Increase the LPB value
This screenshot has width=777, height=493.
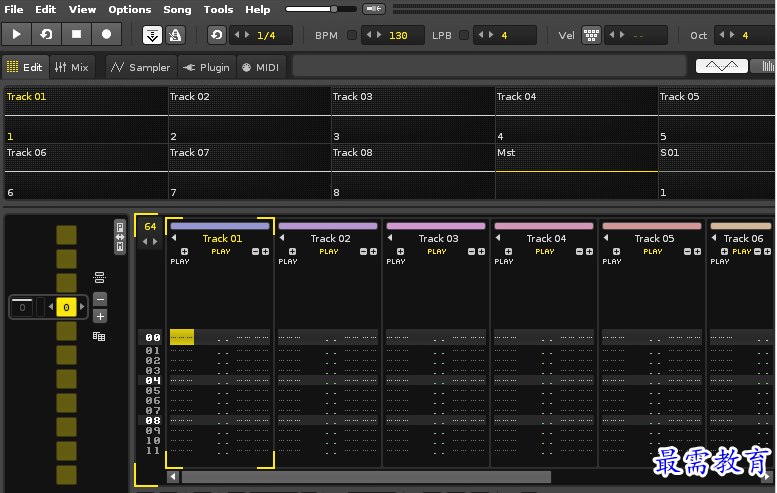point(492,35)
